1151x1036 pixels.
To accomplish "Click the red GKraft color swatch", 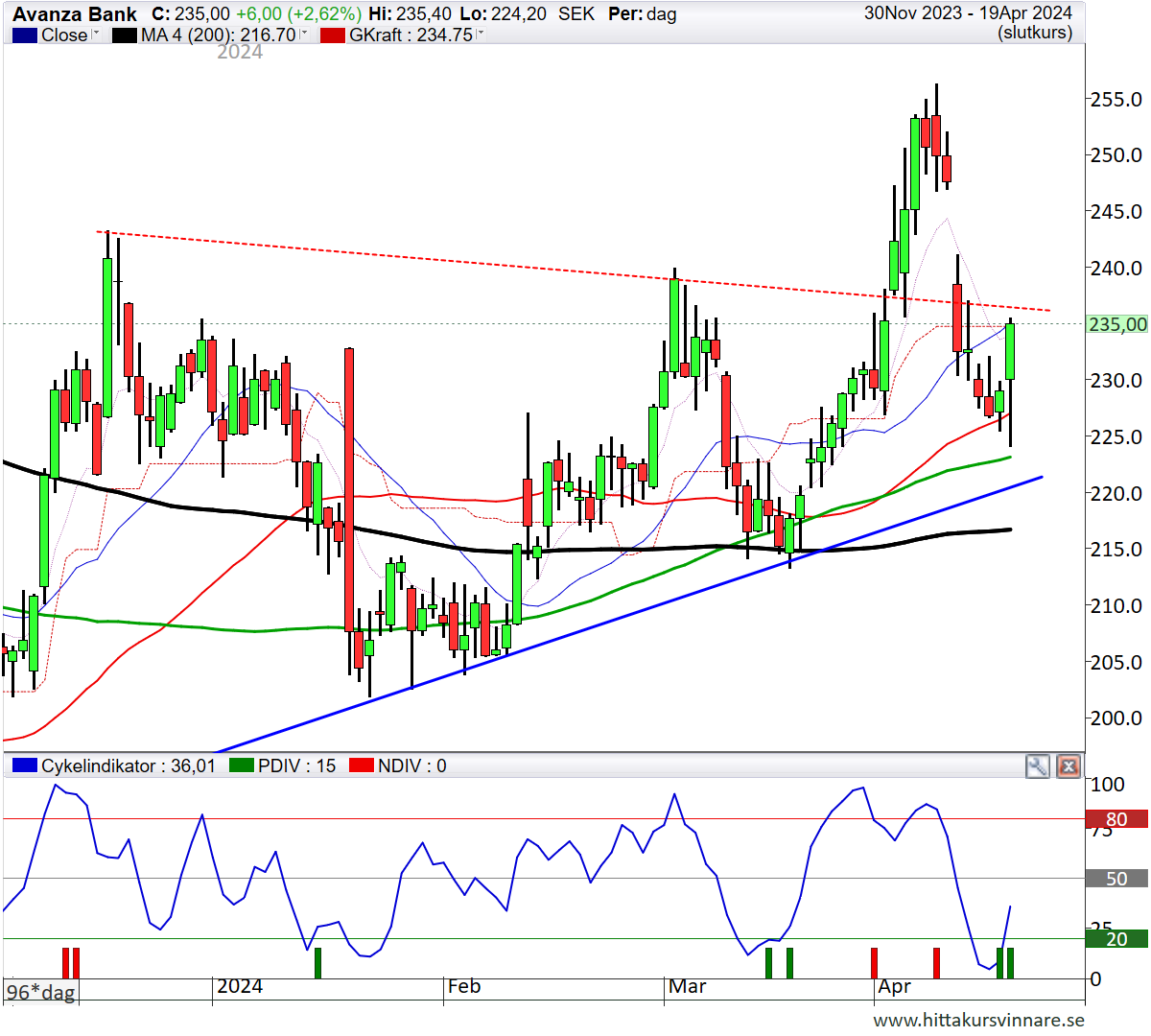I will point(333,35).
